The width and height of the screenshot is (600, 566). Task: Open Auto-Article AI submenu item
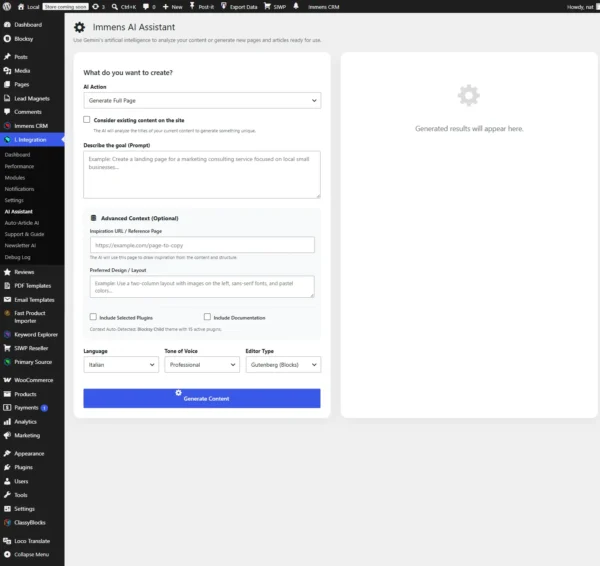pos(22,223)
